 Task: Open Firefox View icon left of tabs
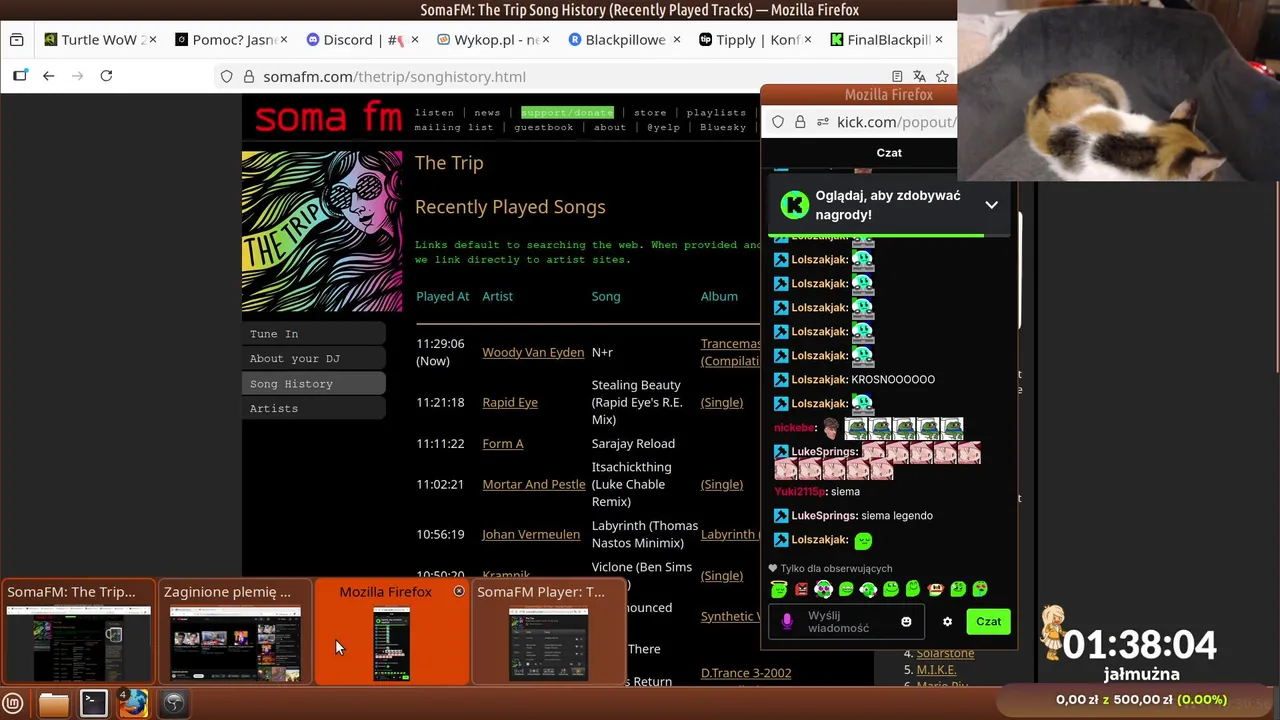(16, 40)
